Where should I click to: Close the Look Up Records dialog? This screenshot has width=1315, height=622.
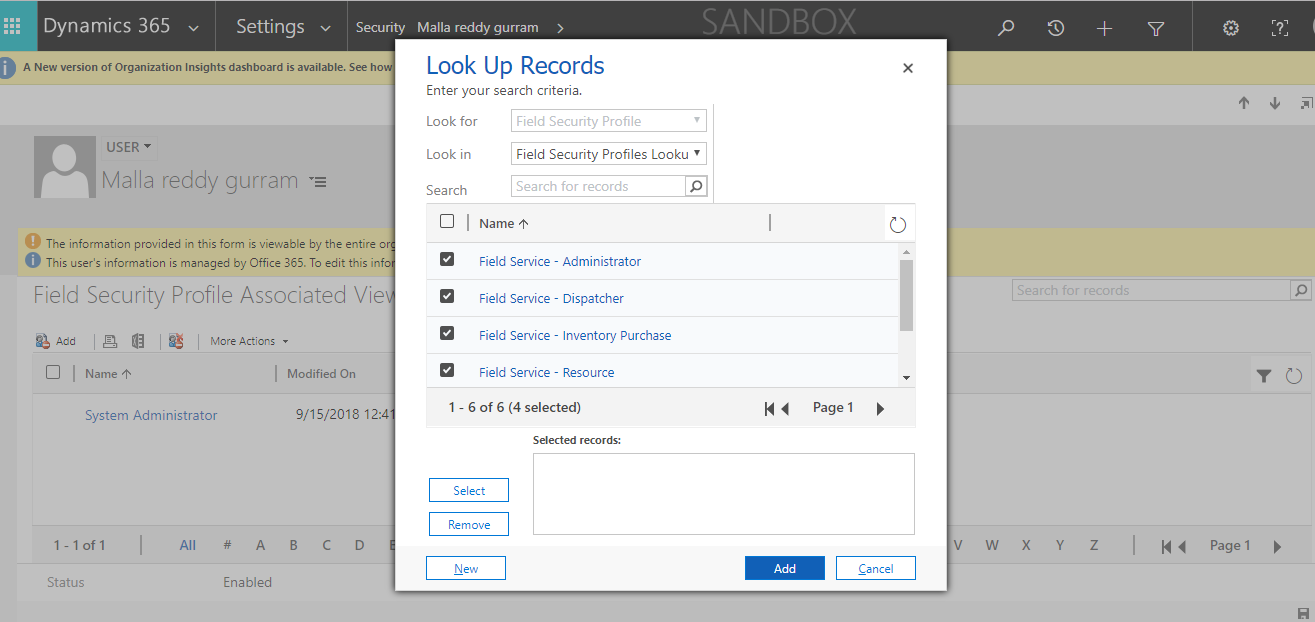click(908, 68)
